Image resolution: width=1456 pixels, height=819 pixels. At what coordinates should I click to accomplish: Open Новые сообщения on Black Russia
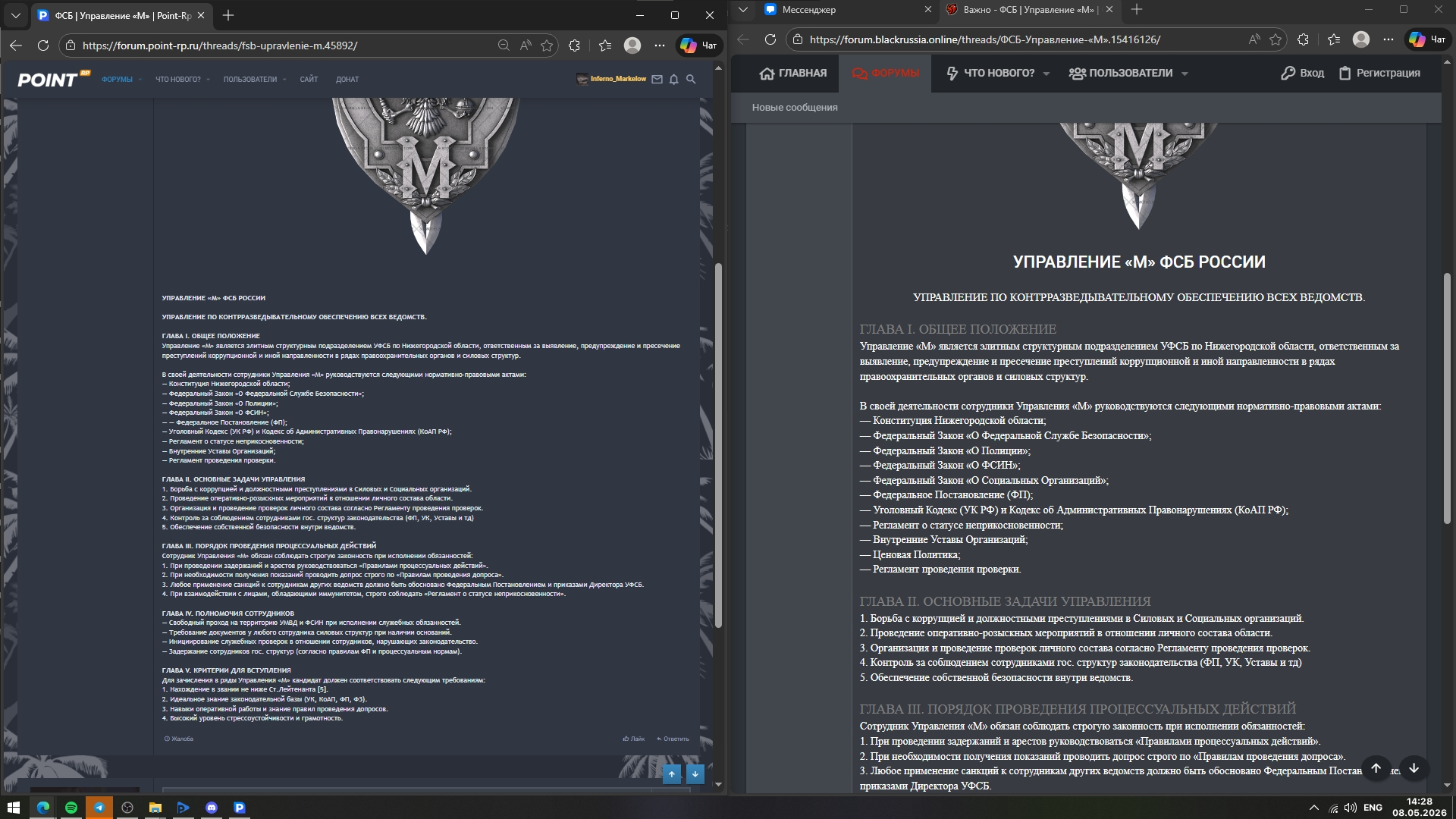click(x=795, y=108)
